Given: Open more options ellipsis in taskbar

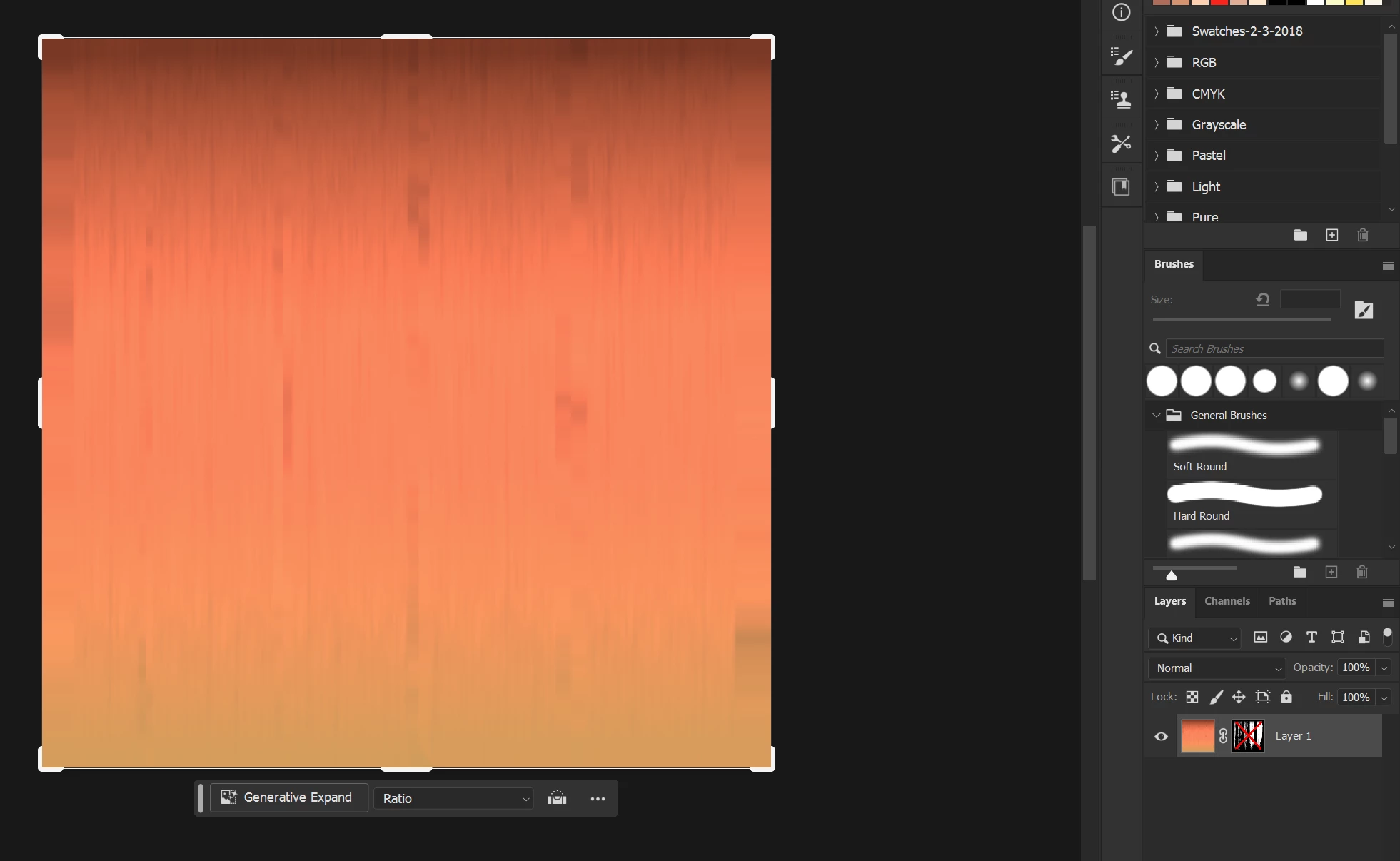Looking at the screenshot, I should [x=598, y=798].
